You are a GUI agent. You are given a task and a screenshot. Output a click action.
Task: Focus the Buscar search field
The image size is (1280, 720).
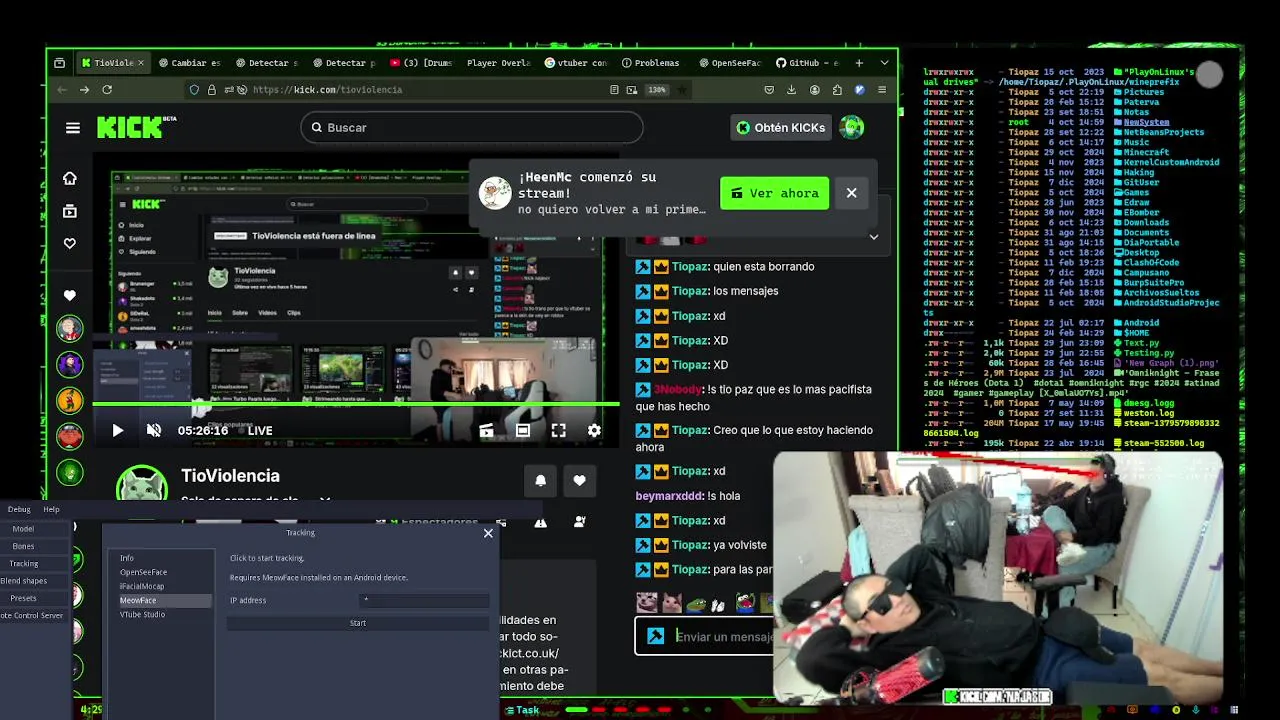471,127
